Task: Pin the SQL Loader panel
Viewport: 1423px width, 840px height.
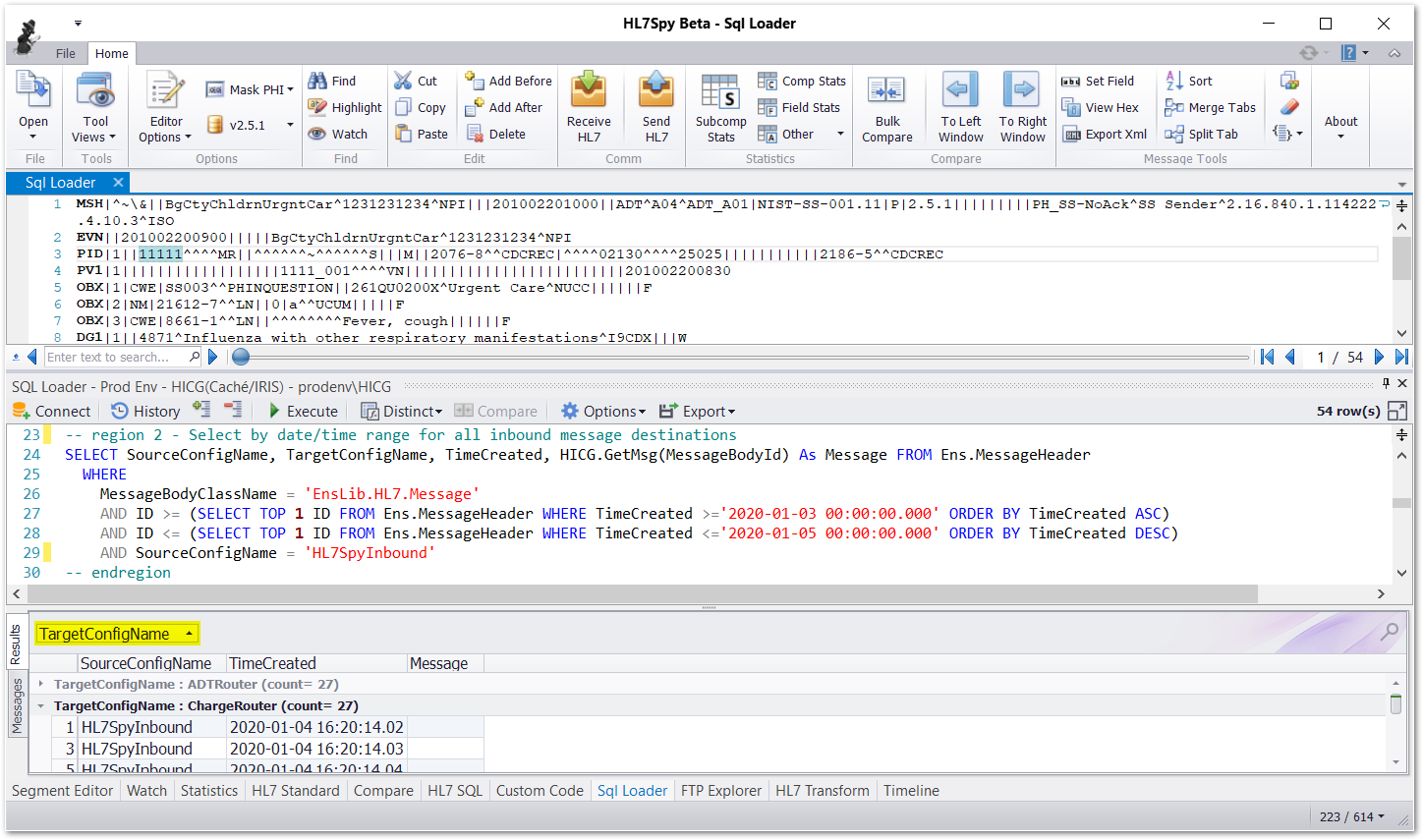Action: 1386,383
